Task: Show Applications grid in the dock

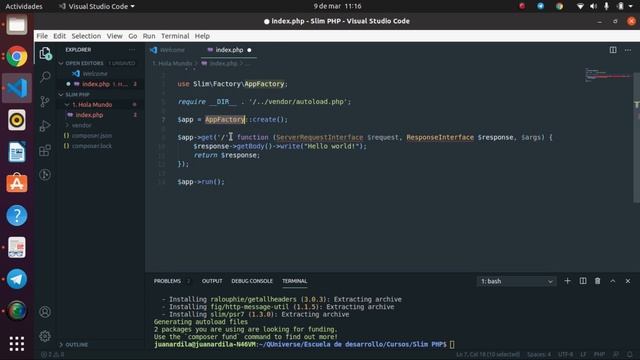Action: click(17, 344)
